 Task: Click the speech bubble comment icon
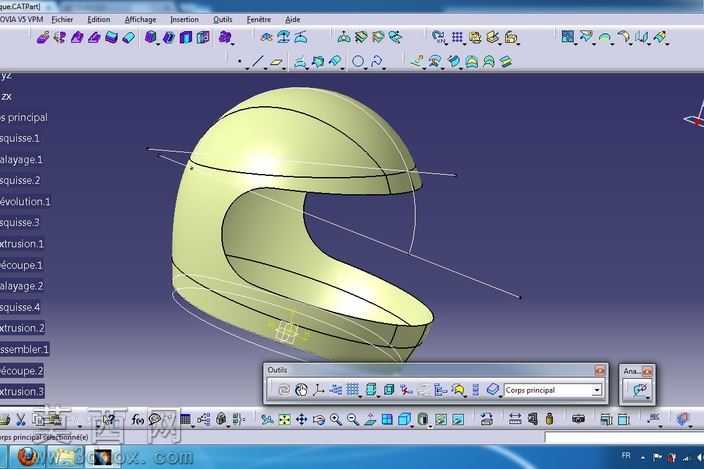(155, 419)
